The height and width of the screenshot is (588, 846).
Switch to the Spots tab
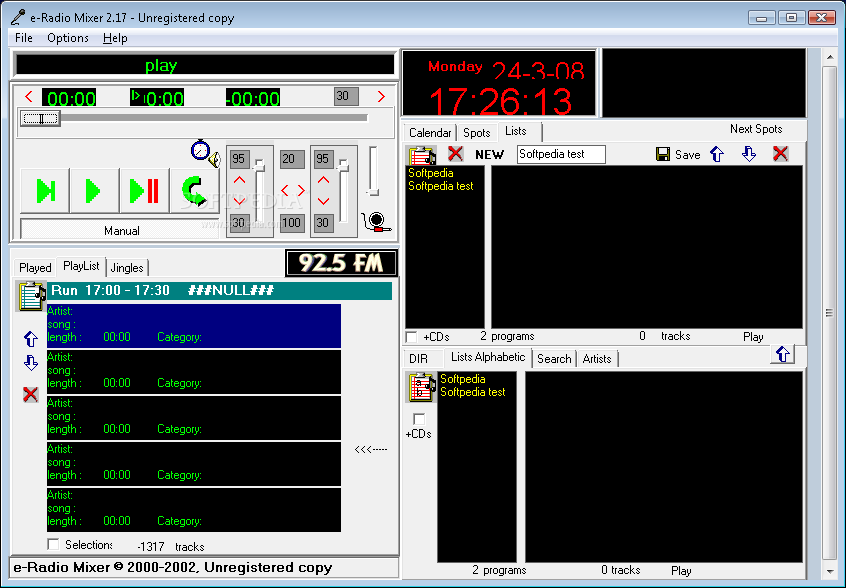(476, 133)
